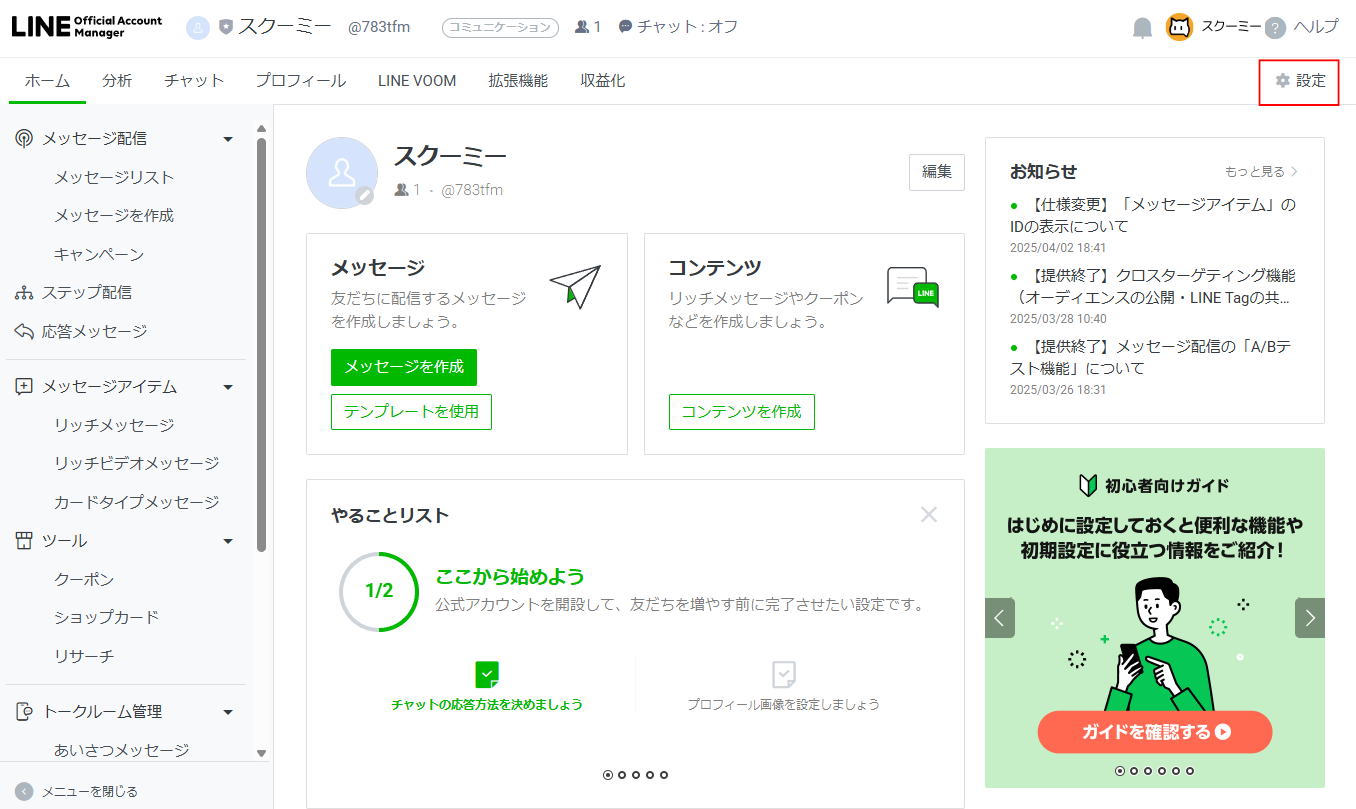Click the gray checklist icon for プロフィール画像
Viewport: 1356px width, 809px height.
point(783,674)
